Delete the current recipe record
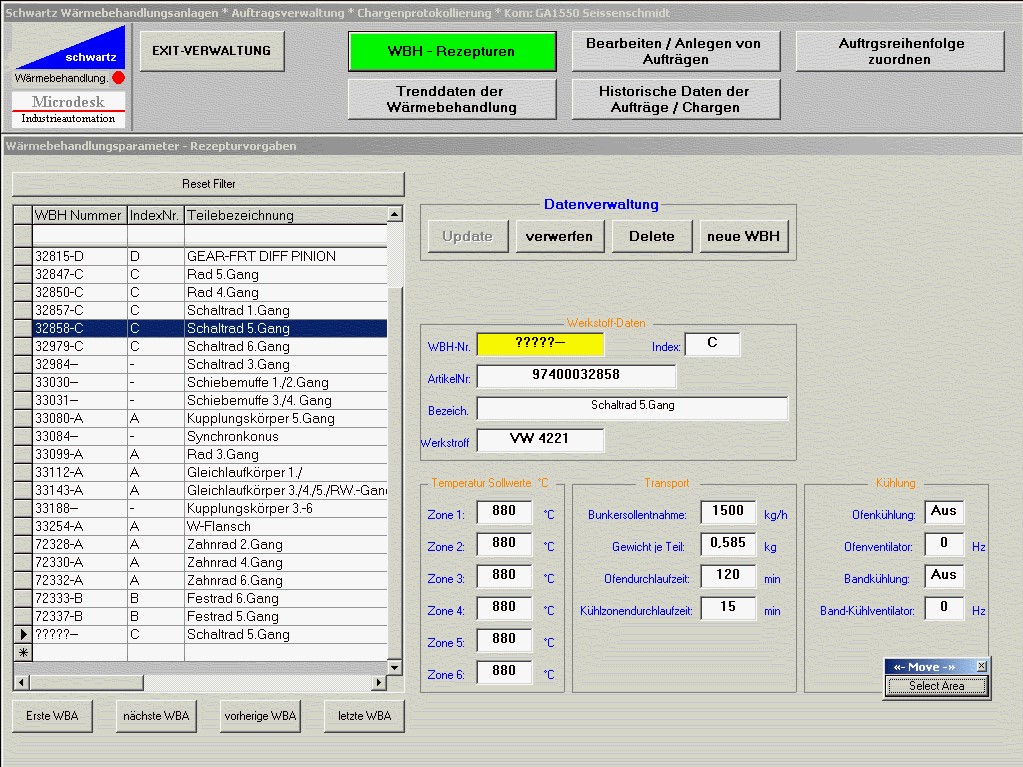 pos(651,237)
